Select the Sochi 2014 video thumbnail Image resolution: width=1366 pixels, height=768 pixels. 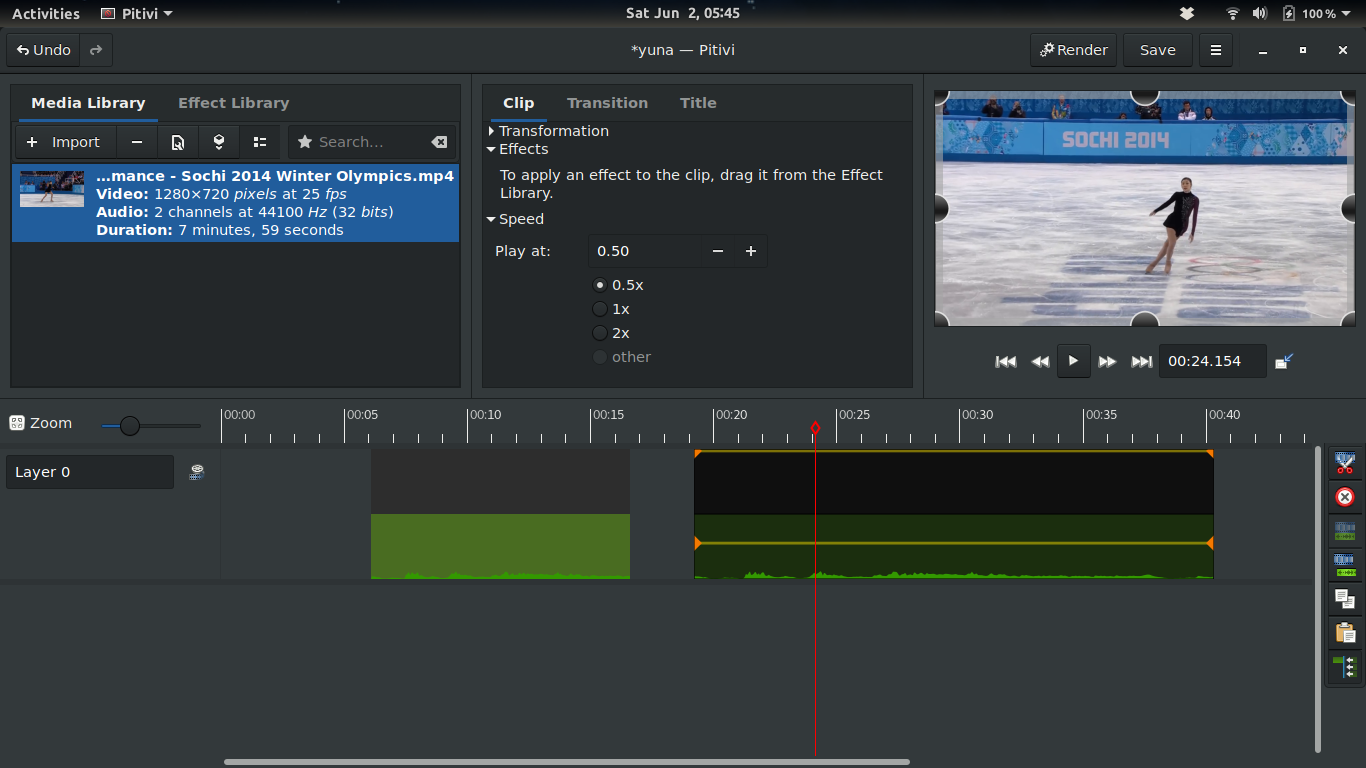52,188
